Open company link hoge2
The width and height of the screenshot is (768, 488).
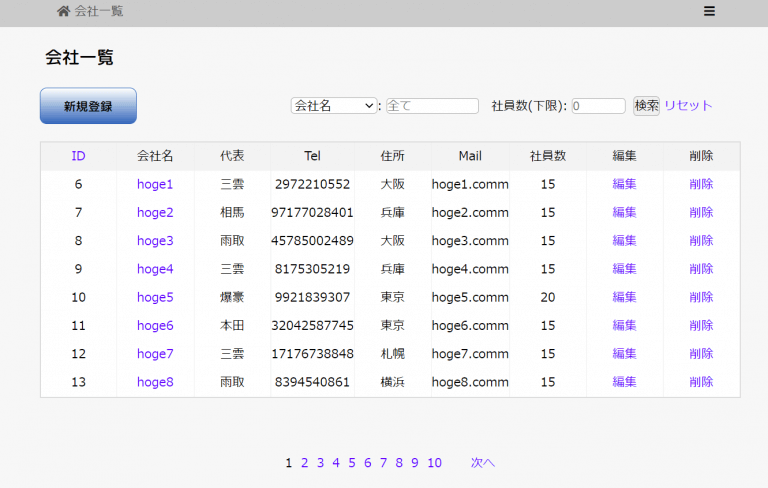[x=155, y=213]
